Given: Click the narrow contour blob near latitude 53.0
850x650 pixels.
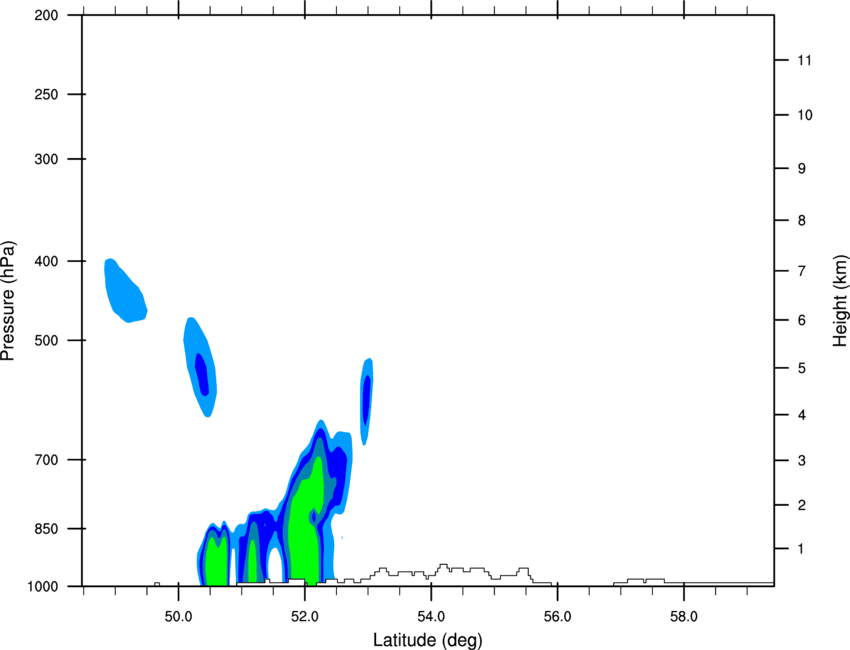Looking at the screenshot, I should pos(367,401).
